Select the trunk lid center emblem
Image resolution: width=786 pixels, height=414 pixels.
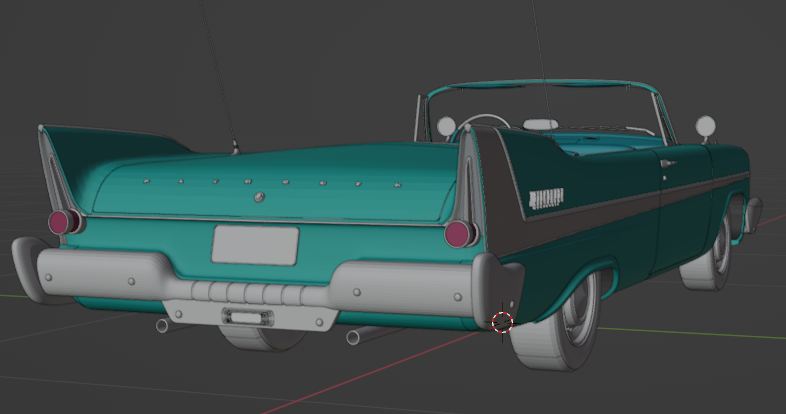point(259,197)
